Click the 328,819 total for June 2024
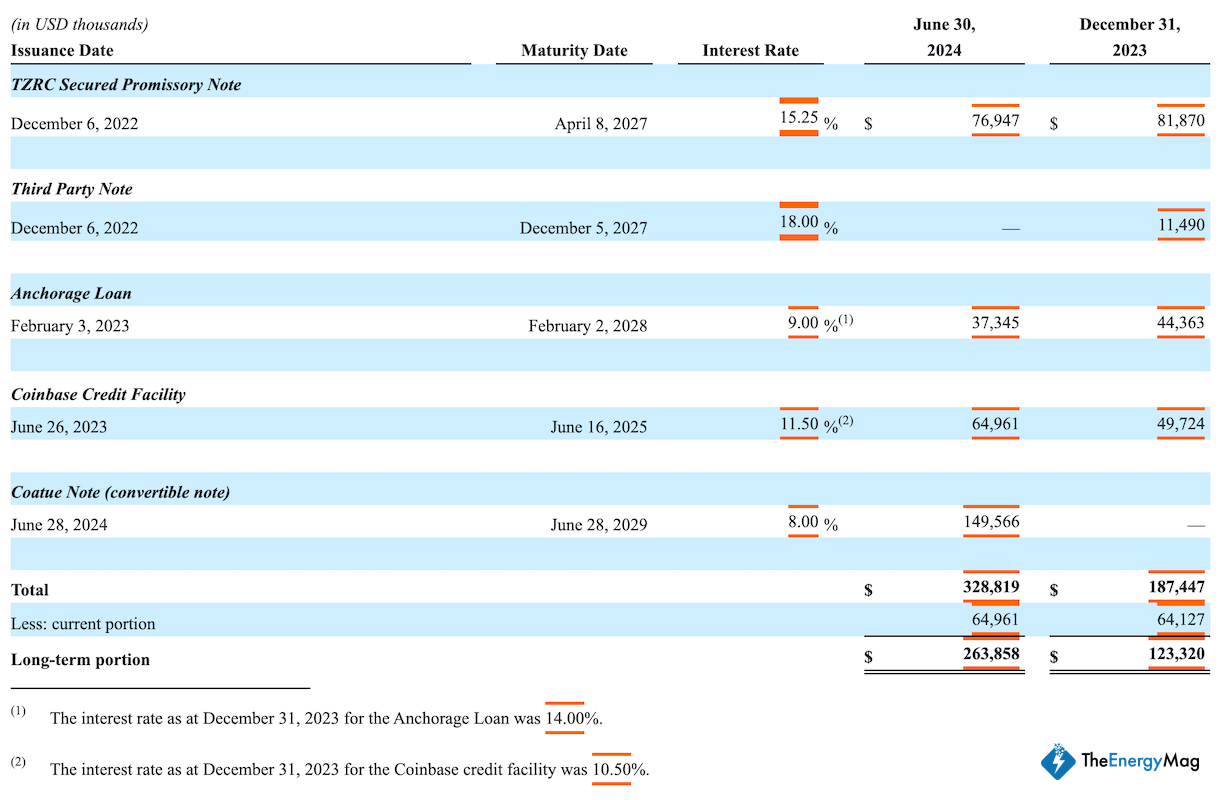1219x800 pixels. click(x=990, y=588)
